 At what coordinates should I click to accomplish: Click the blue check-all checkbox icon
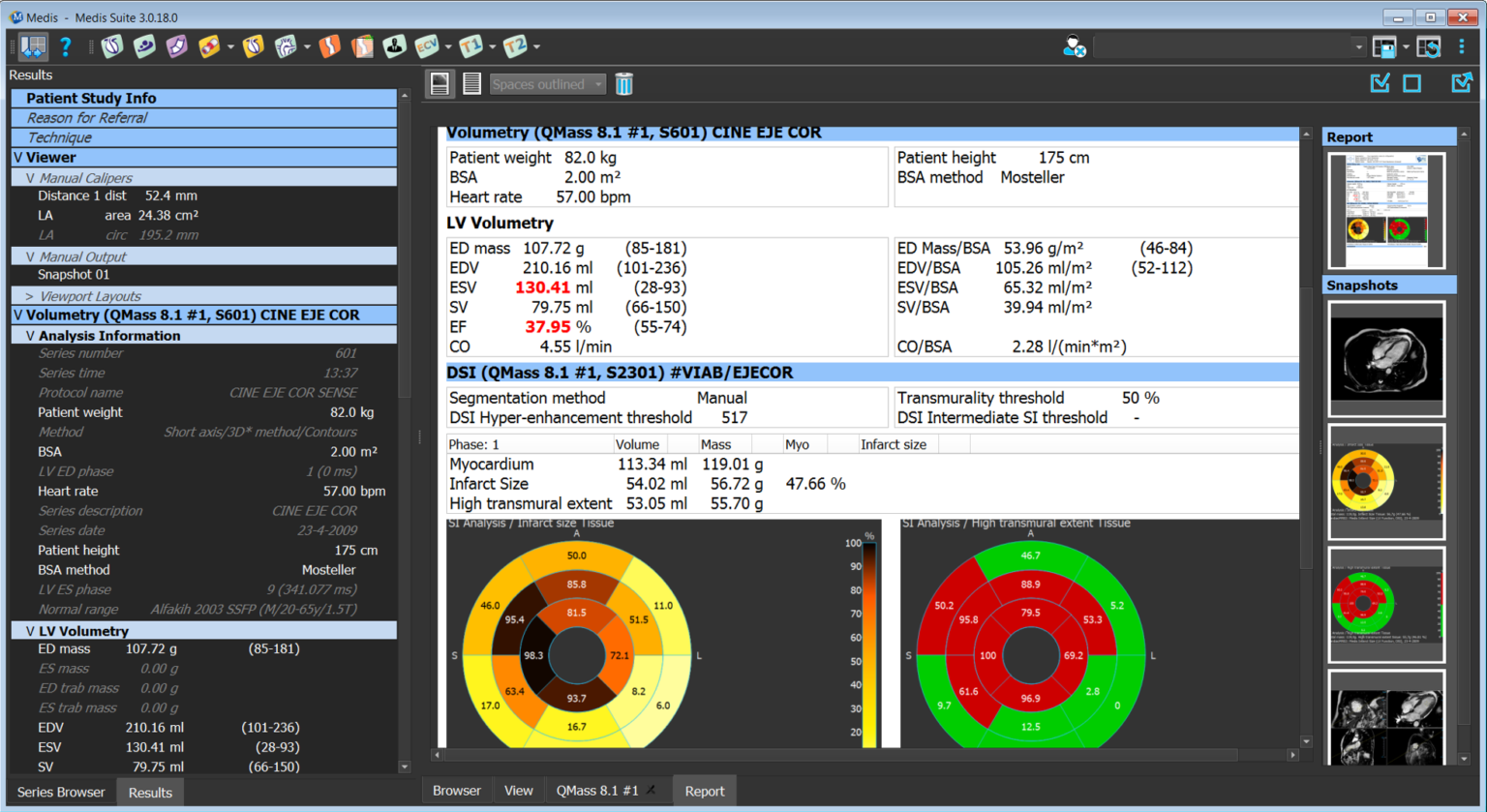[1381, 84]
